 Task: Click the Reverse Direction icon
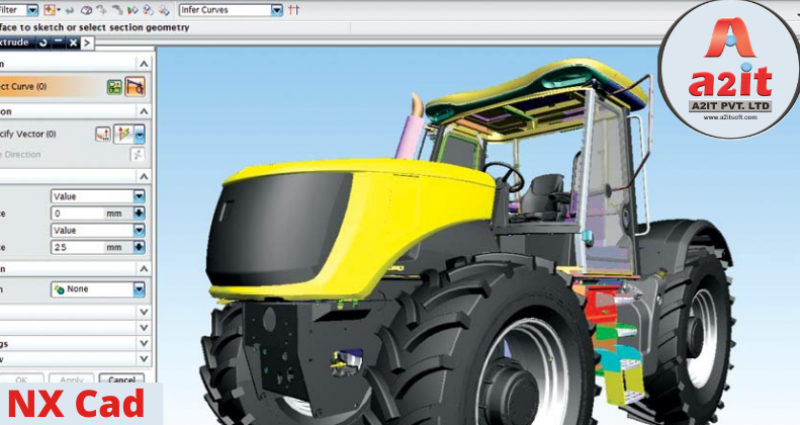[137, 155]
